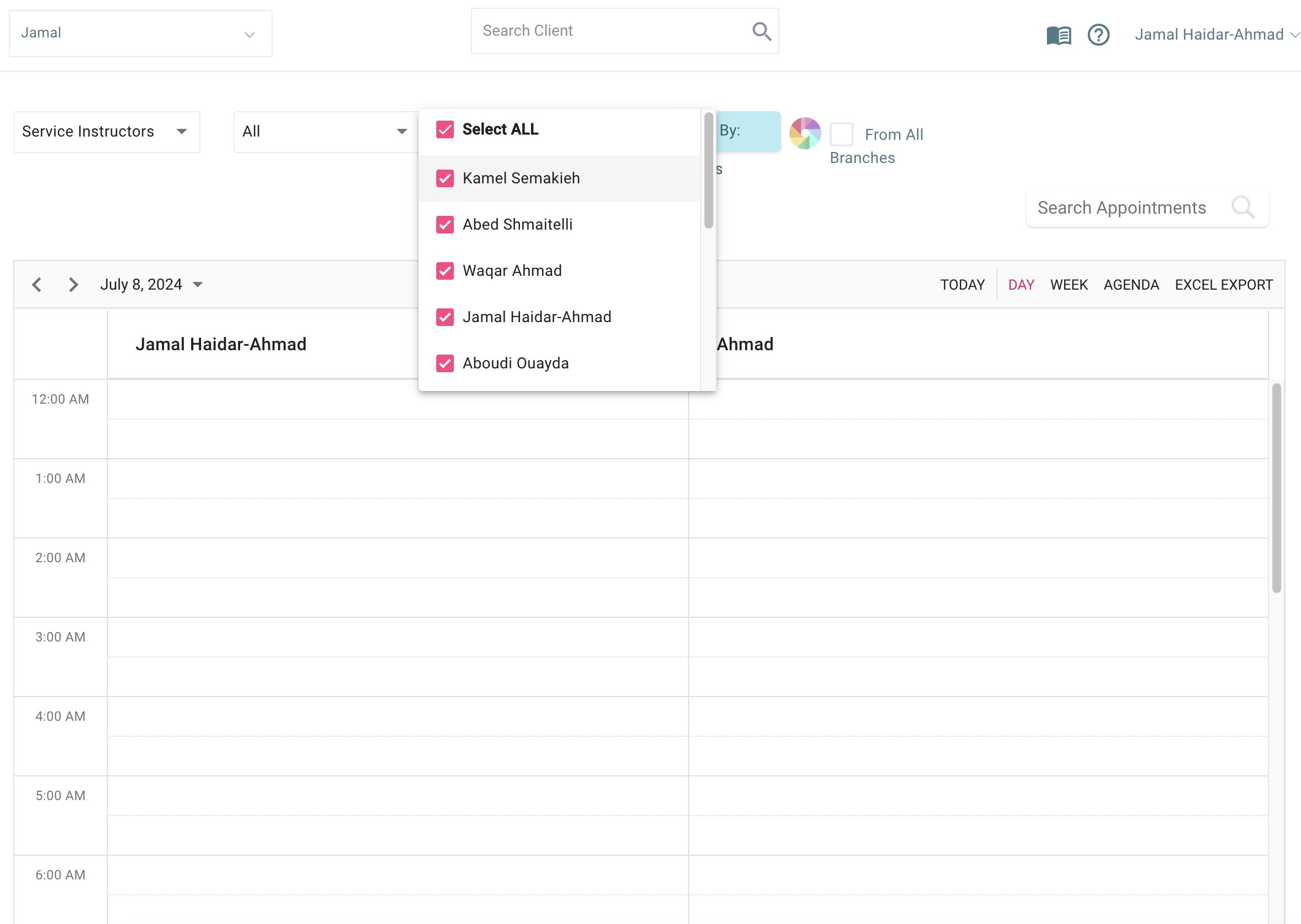Uncheck the Select ALL checkbox

(444, 130)
